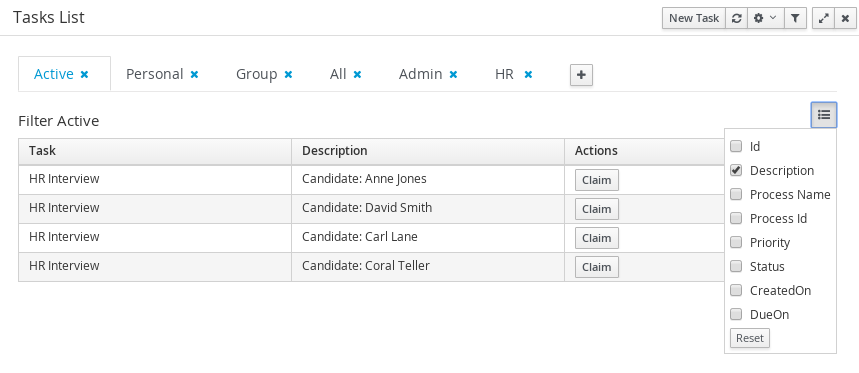Click the X icon beside expand arrows

pos(845,18)
